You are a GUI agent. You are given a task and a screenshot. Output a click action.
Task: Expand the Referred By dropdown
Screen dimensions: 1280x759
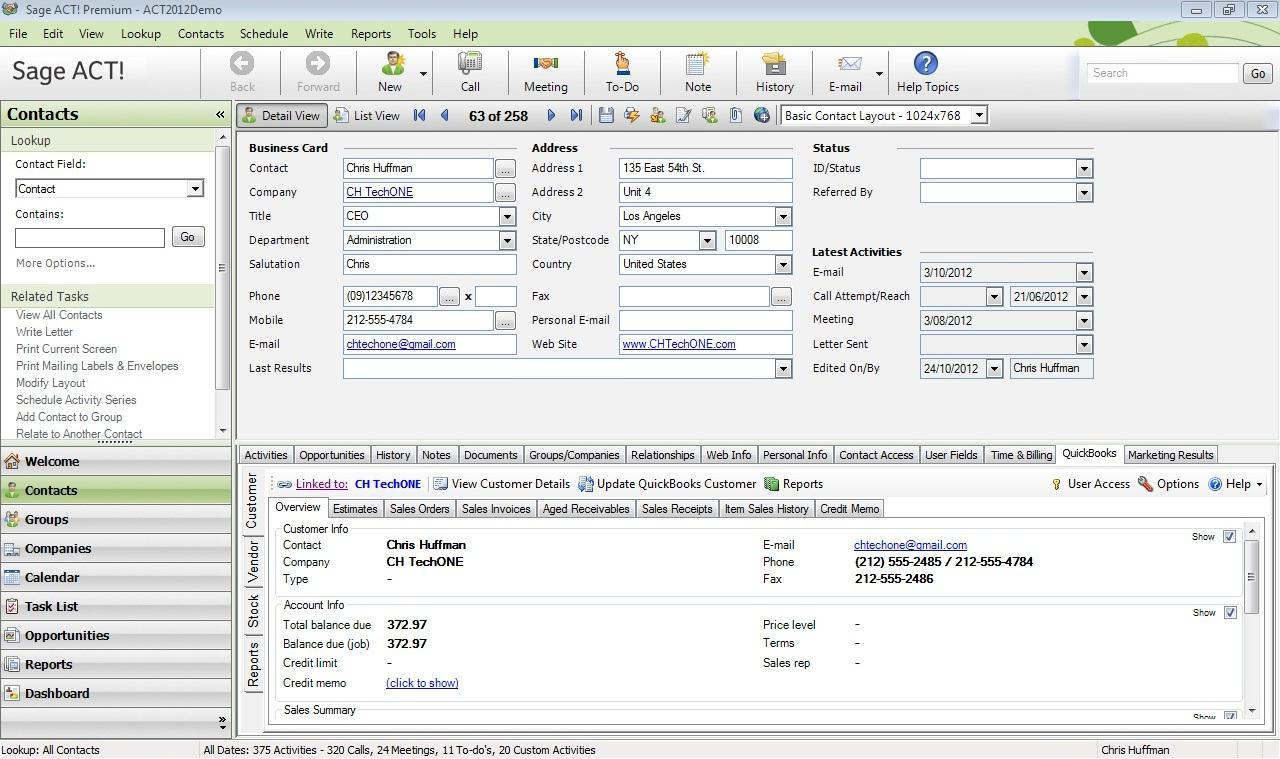coord(1084,192)
